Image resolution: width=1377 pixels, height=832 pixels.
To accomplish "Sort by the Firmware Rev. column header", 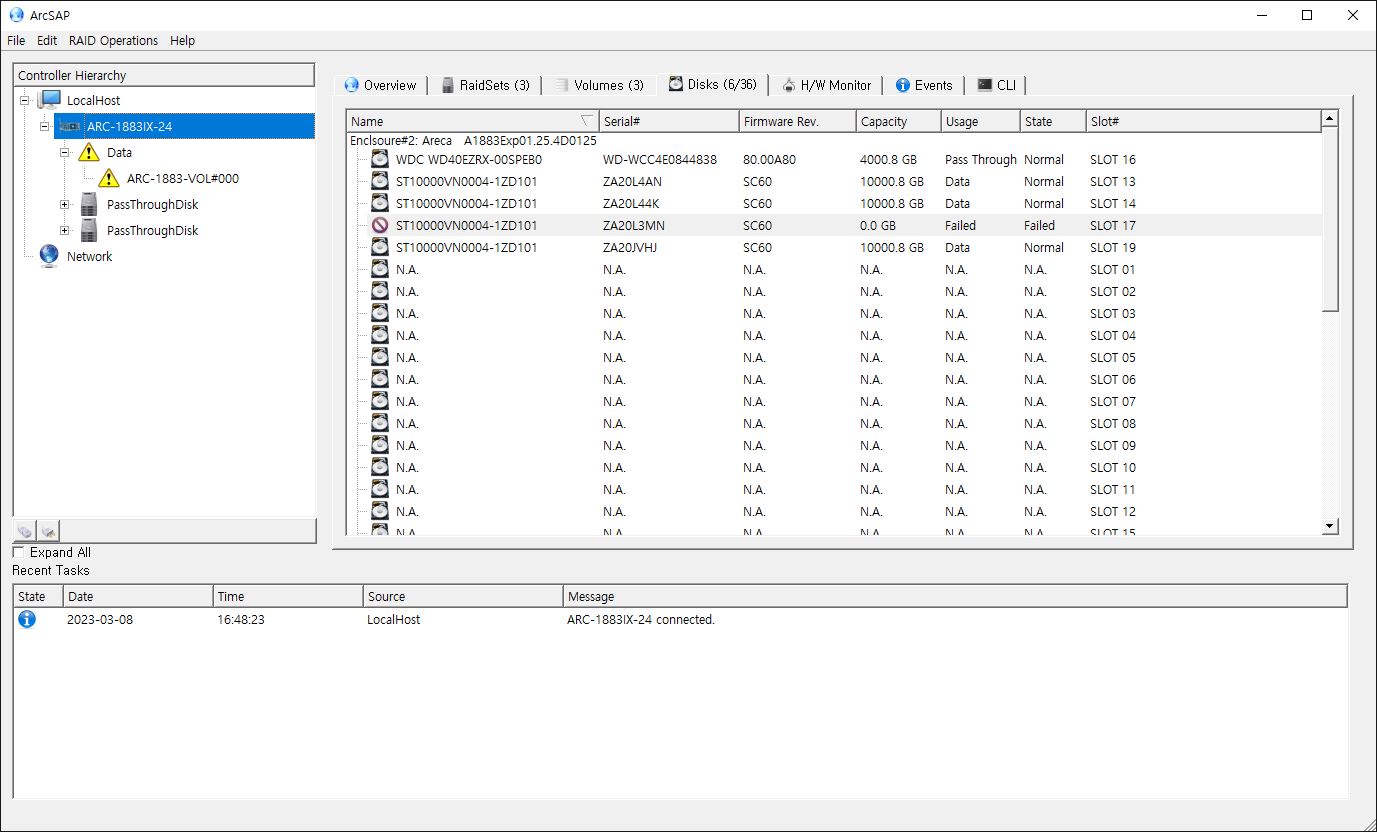I will 798,121.
